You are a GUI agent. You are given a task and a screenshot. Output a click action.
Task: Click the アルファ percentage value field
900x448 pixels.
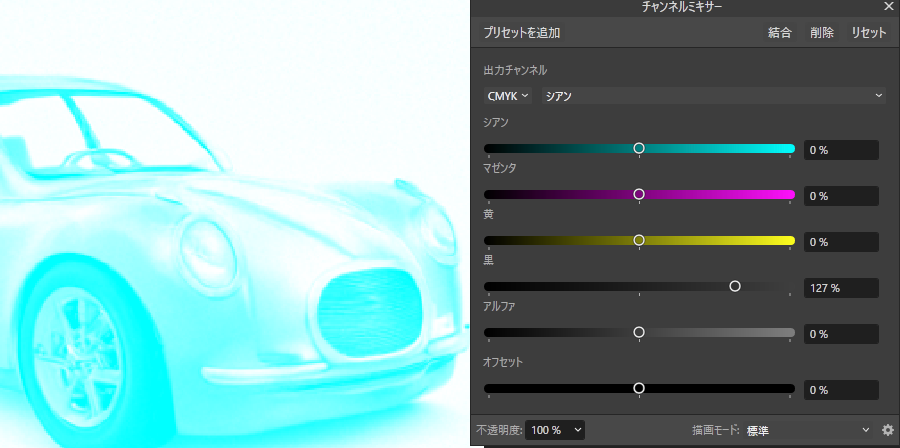click(841, 333)
